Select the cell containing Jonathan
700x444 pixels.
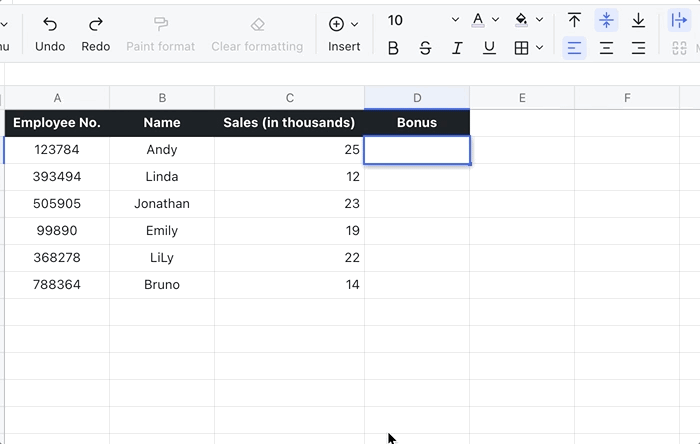162,204
